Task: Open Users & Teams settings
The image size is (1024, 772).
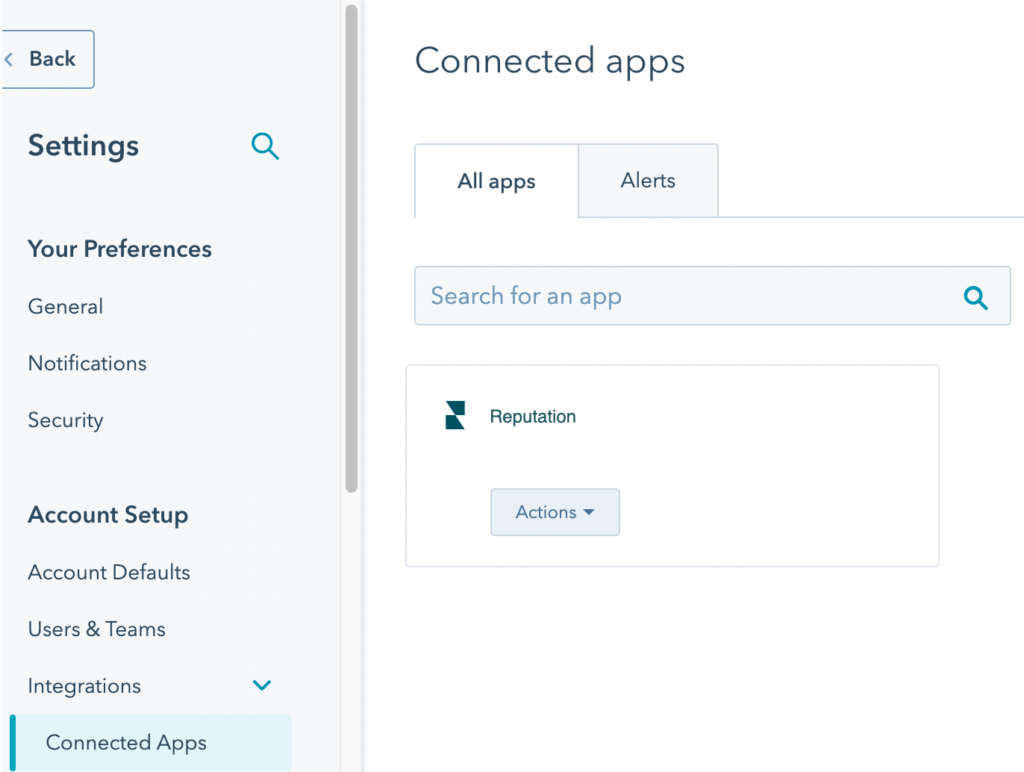Action: pos(96,630)
